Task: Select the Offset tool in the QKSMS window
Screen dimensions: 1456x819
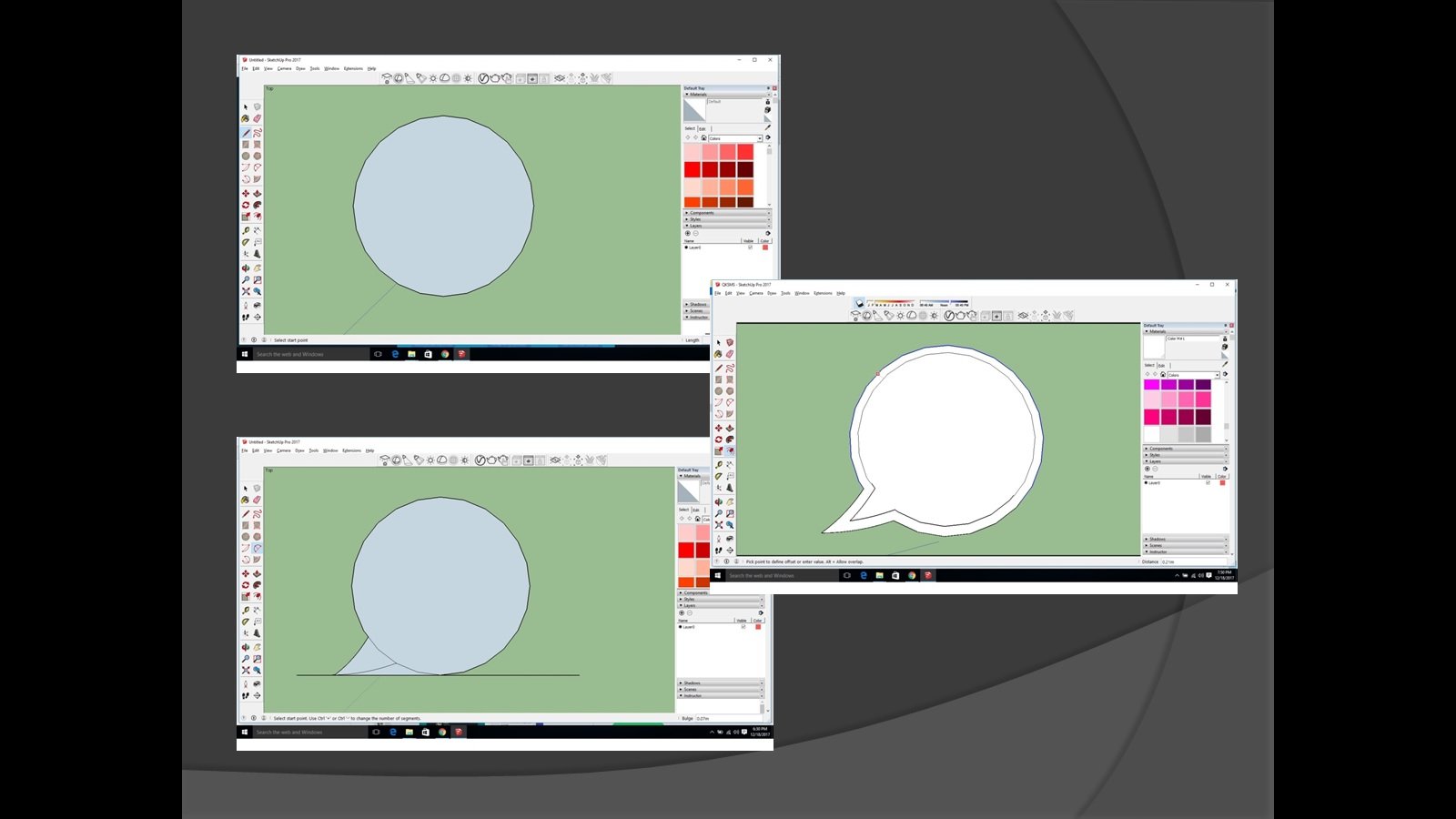Action: (730, 451)
